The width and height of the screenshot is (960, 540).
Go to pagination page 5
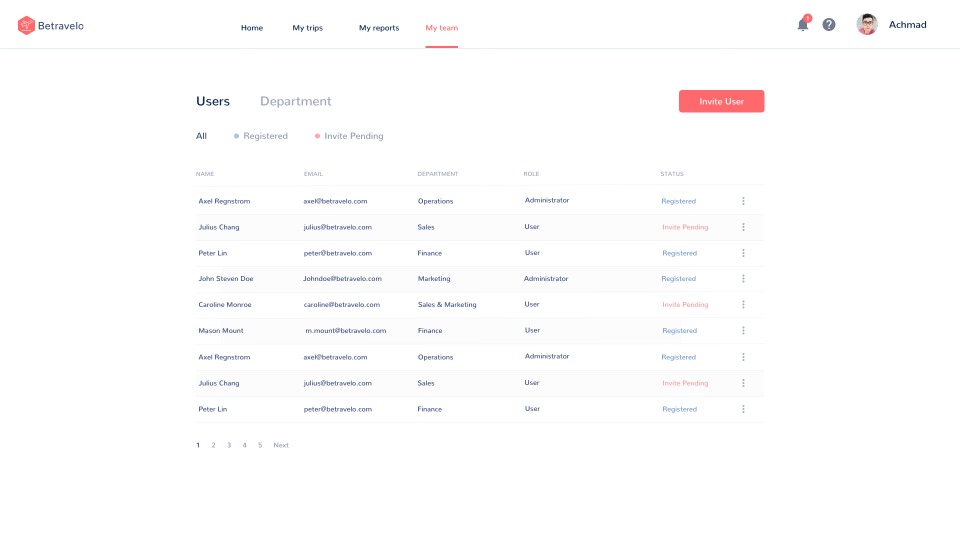(x=260, y=445)
